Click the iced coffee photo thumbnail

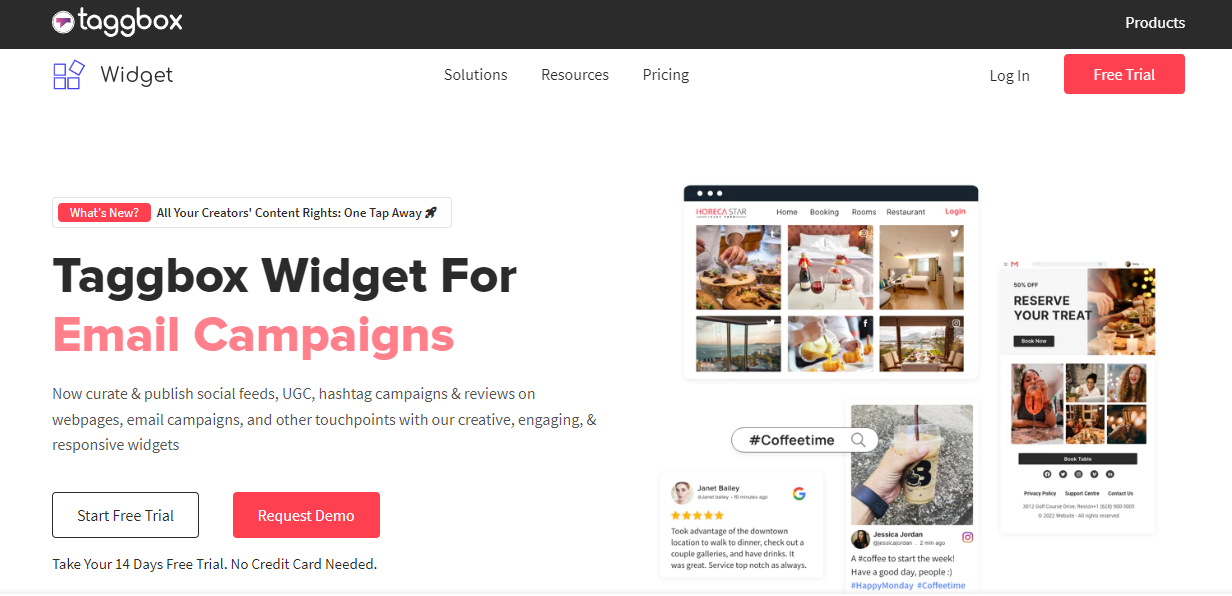click(911, 465)
